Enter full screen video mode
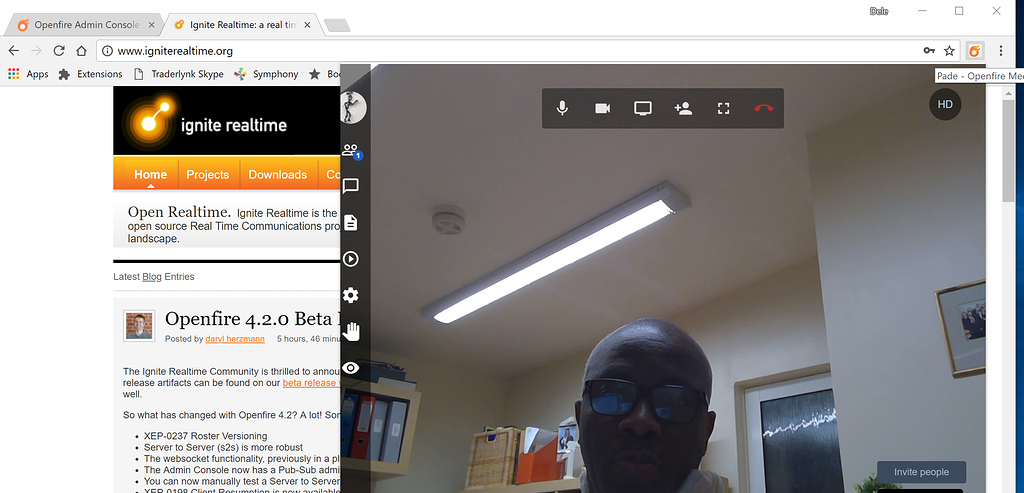The image size is (1024, 493). (x=723, y=108)
